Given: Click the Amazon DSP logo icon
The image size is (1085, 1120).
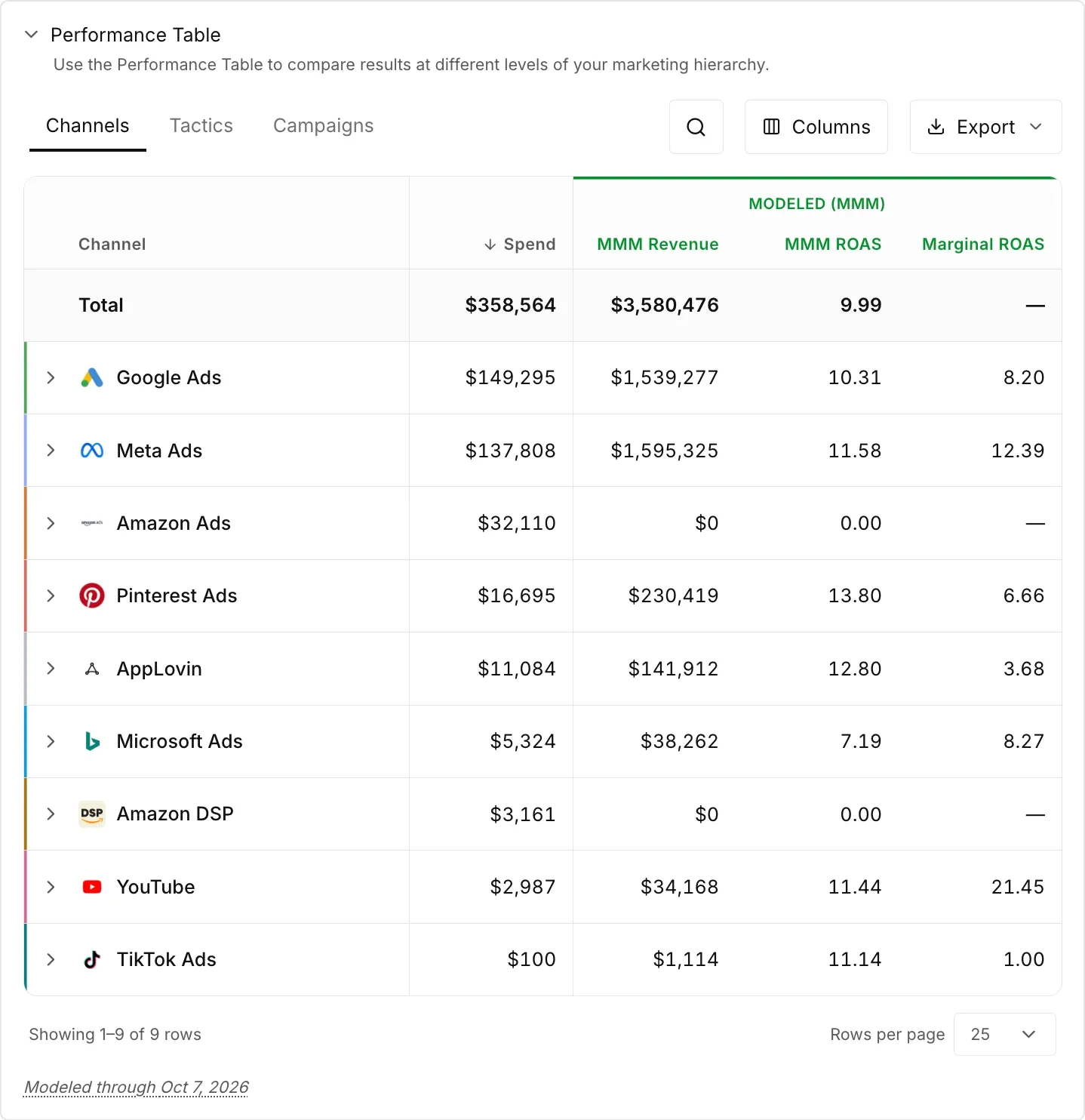Looking at the screenshot, I should (92, 814).
